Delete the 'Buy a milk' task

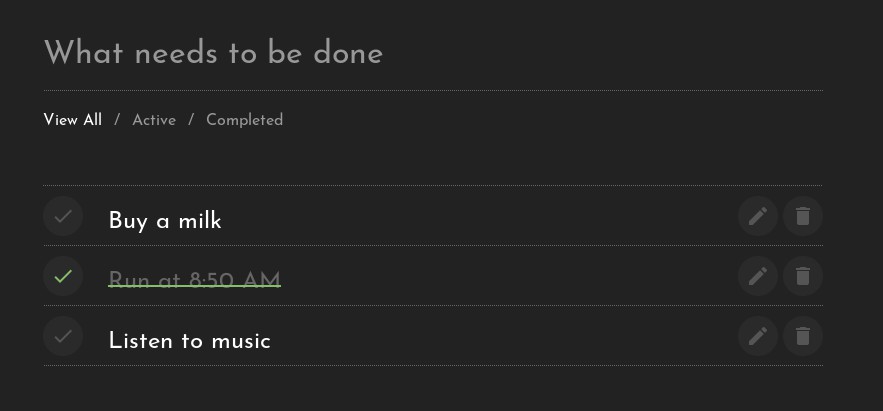[x=802, y=216]
